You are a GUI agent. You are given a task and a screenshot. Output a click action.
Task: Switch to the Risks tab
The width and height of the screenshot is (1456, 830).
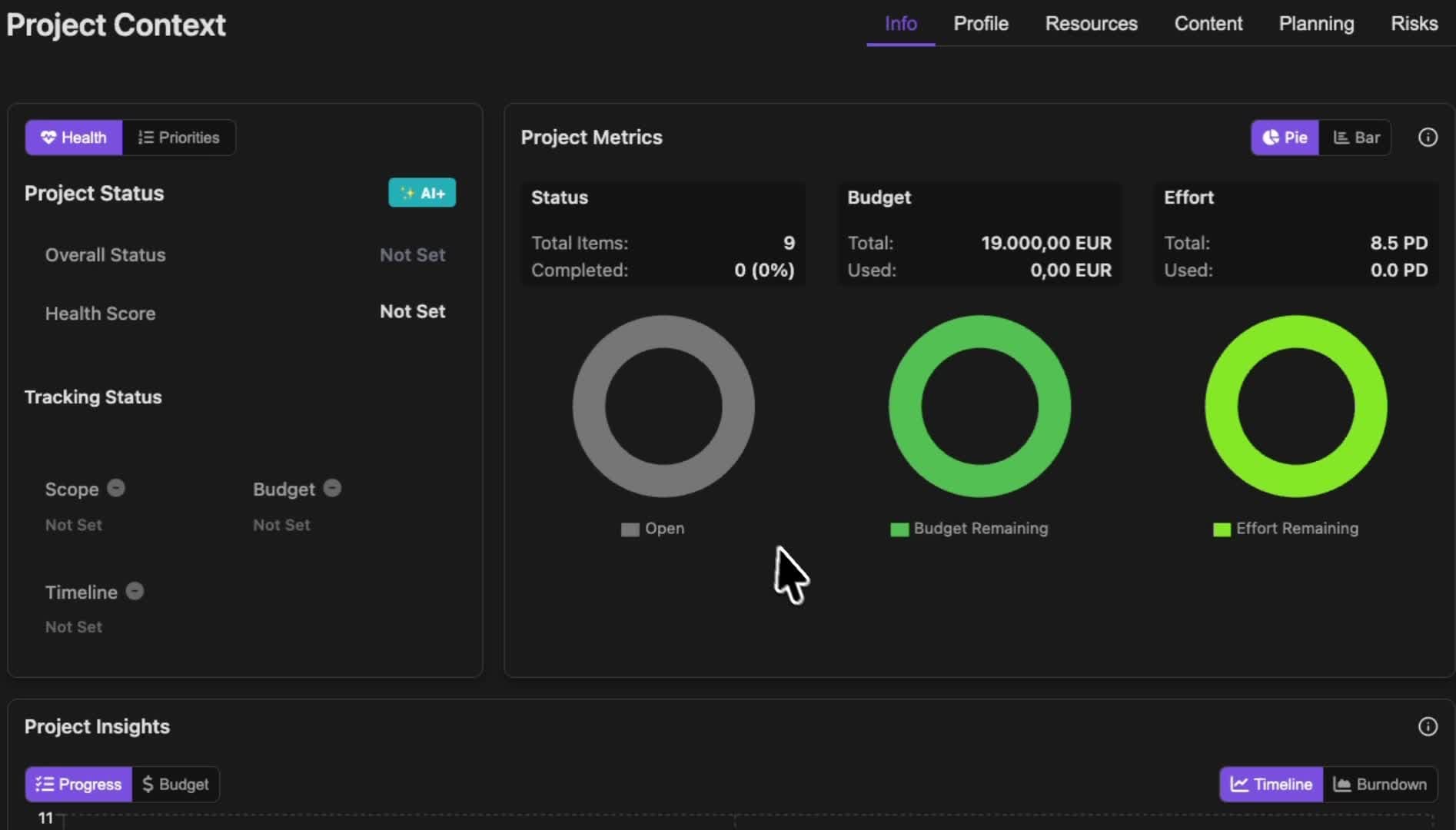pyautogui.click(x=1414, y=24)
